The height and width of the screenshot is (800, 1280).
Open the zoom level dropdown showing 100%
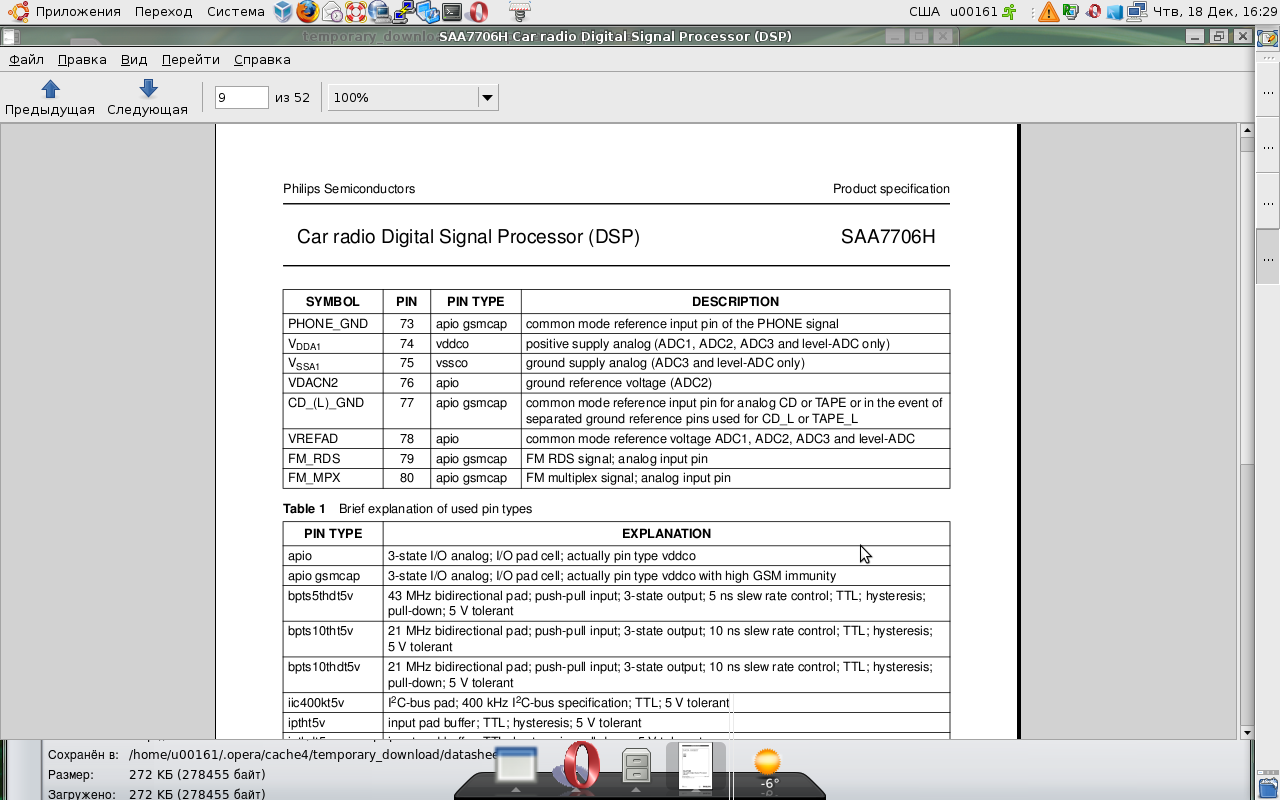487,98
